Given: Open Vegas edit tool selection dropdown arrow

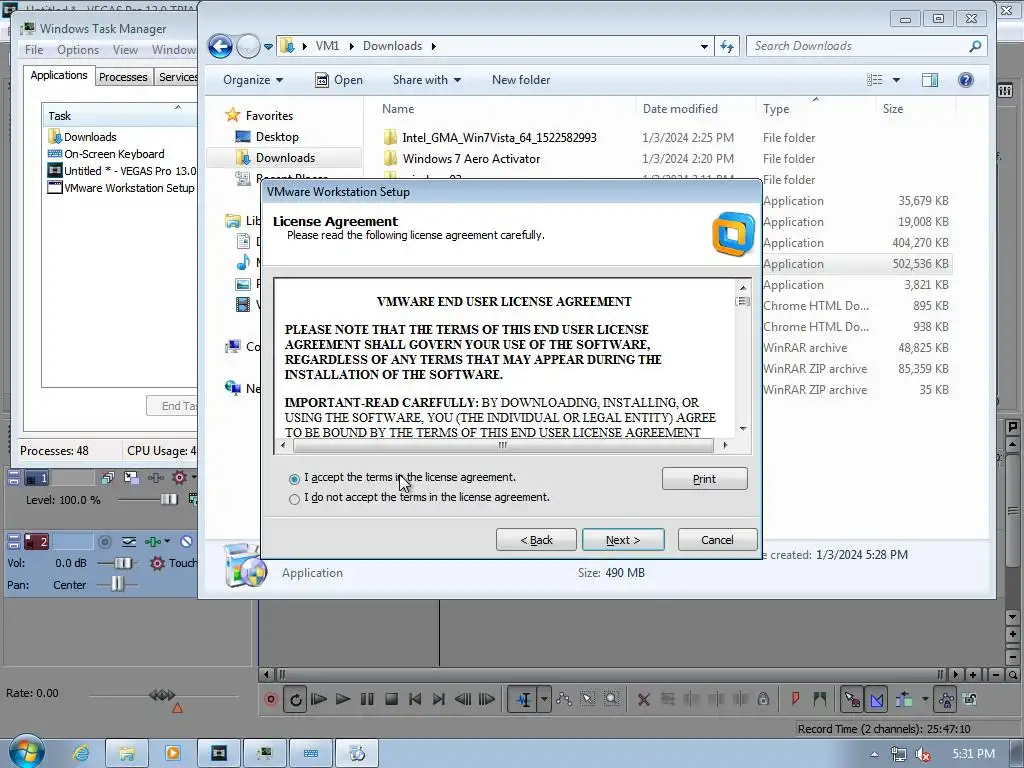Looking at the screenshot, I should [x=543, y=699].
